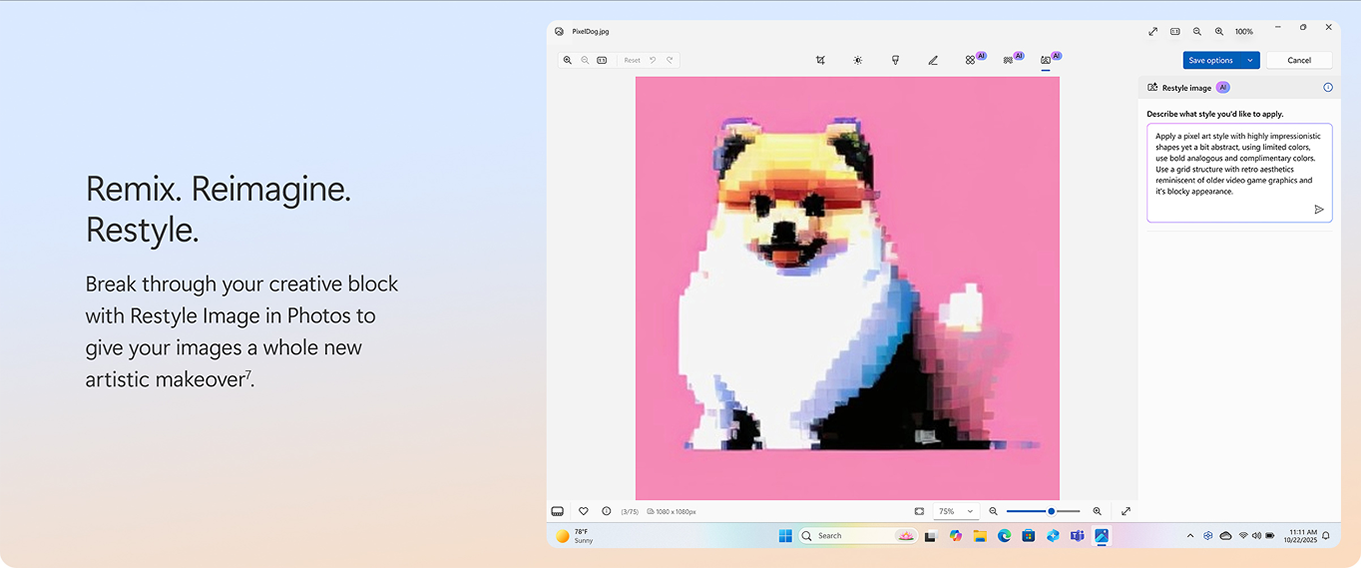Toggle the favorite heart icon

point(583,511)
